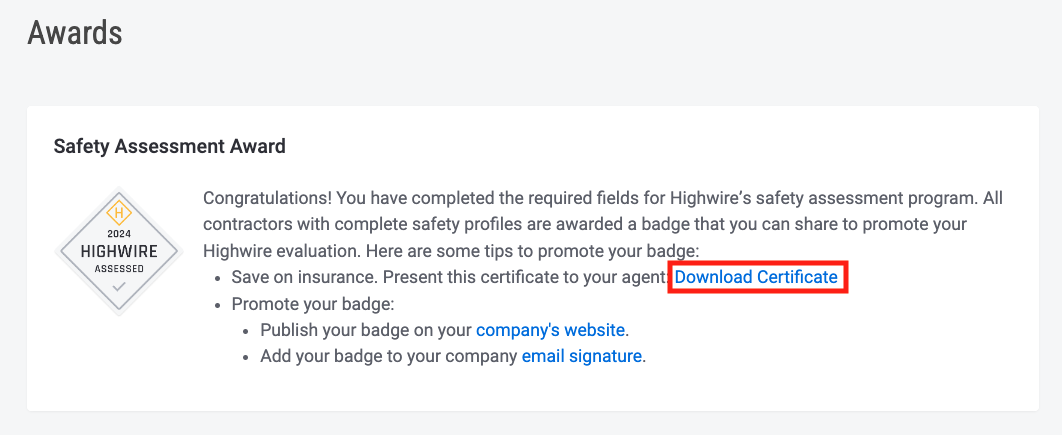This screenshot has height=435, width=1062.
Task: Click the bullet beside Save on insurance
Action: [x=219, y=278]
